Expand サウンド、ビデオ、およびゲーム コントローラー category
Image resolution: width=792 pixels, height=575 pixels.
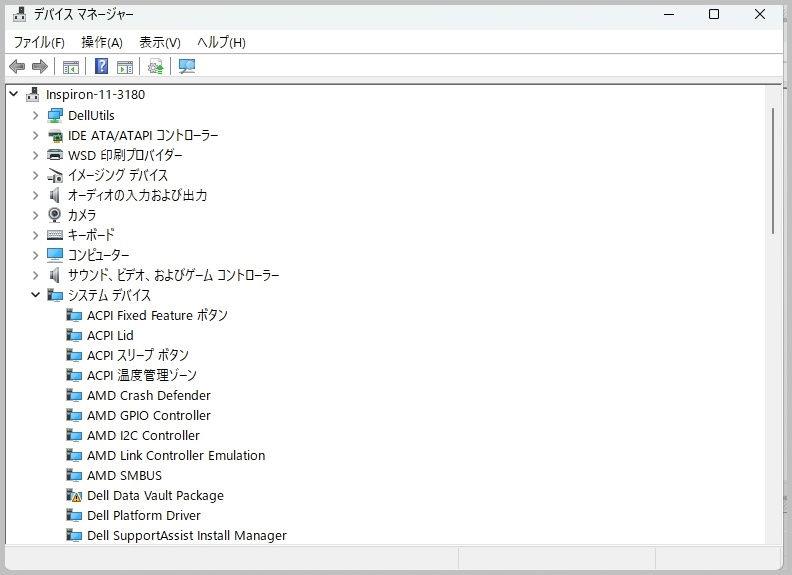[x=35, y=275]
